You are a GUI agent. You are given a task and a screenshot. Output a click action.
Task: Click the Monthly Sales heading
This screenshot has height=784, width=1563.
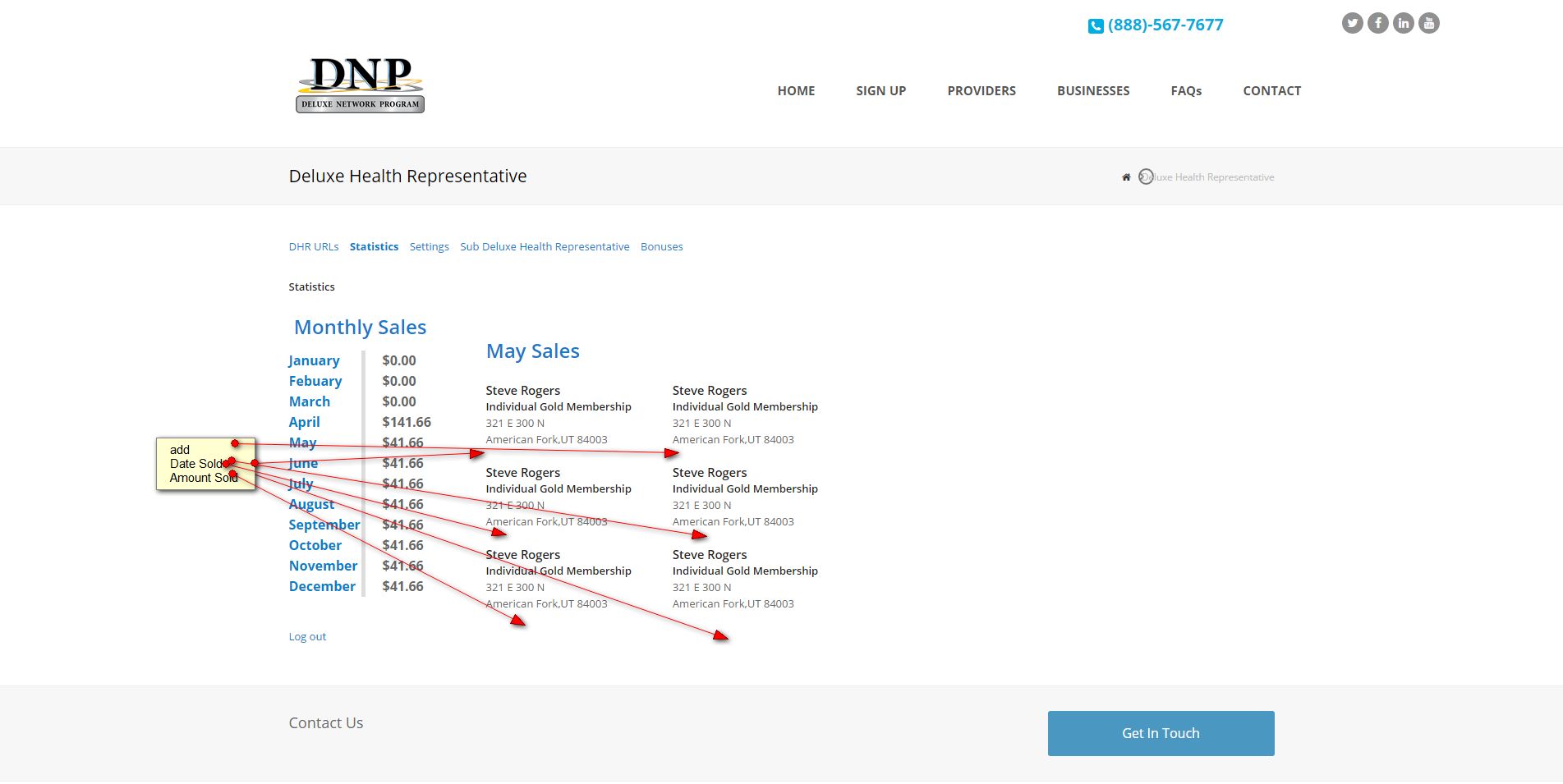point(360,328)
